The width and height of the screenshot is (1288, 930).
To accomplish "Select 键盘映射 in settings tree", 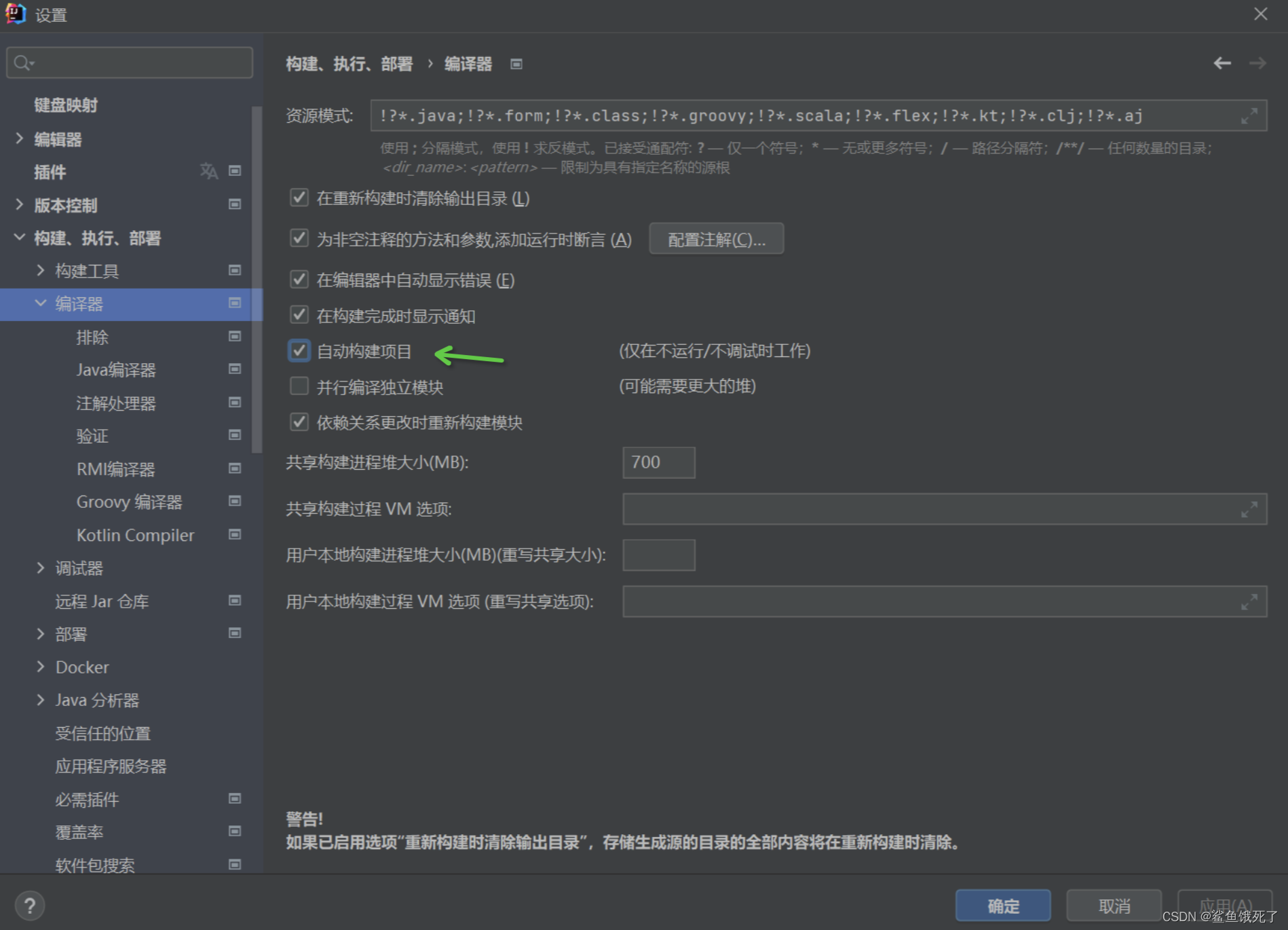I will 66,105.
